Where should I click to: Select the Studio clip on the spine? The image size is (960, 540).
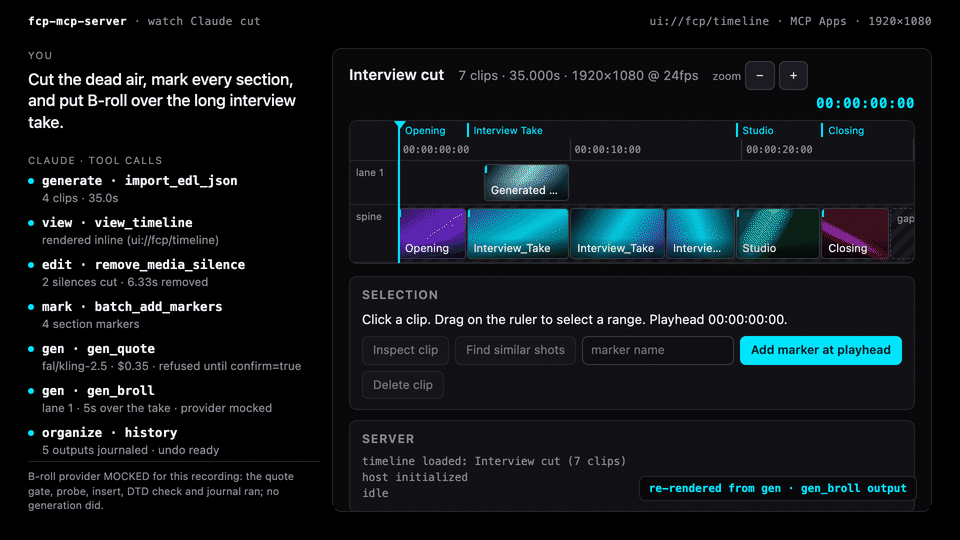coord(778,233)
